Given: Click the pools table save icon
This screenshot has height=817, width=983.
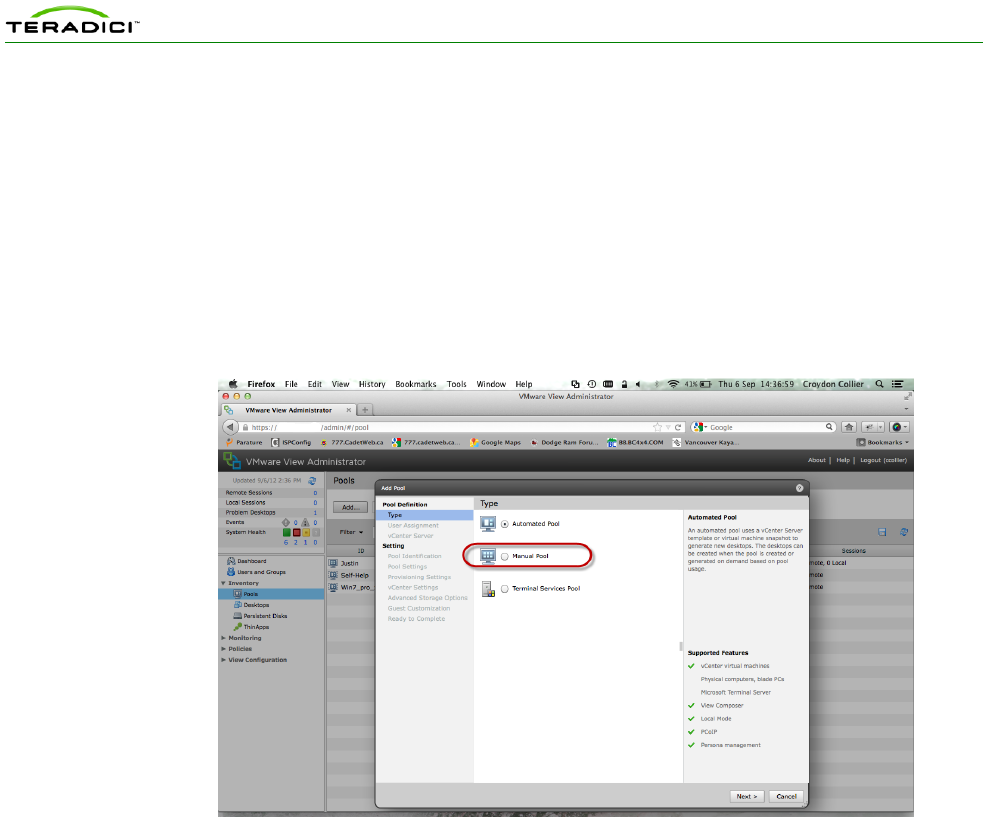Looking at the screenshot, I should 882,532.
